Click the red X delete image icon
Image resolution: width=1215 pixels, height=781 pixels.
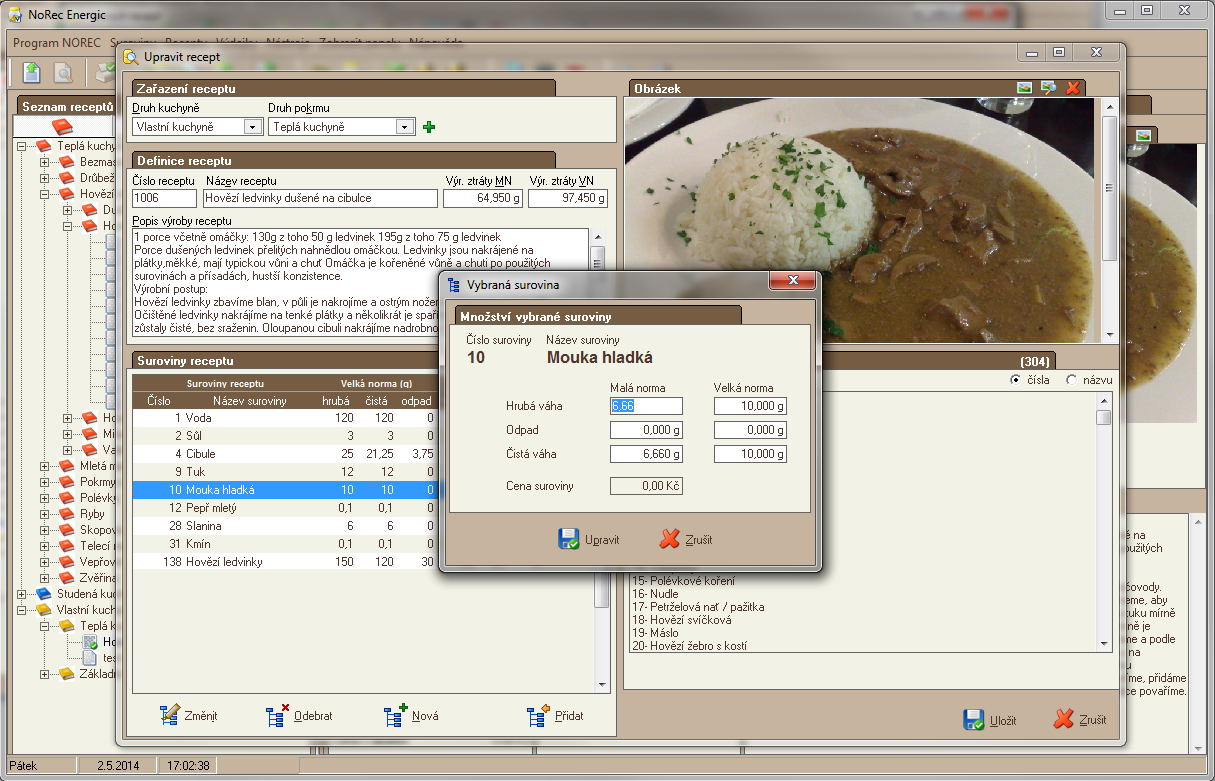(1073, 88)
